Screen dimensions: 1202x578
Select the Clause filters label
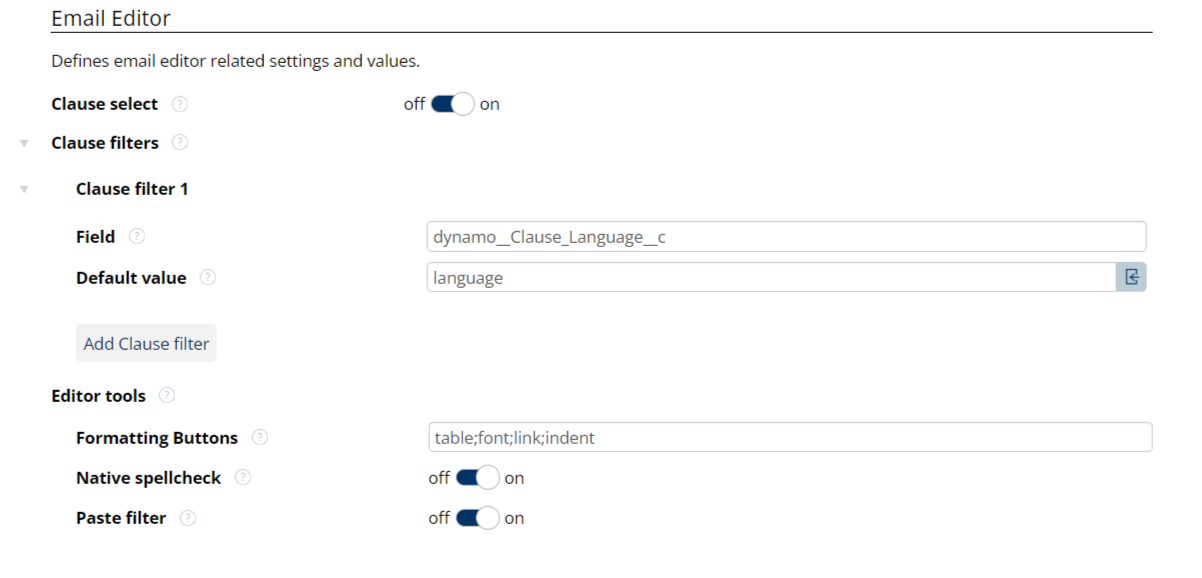tap(105, 143)
